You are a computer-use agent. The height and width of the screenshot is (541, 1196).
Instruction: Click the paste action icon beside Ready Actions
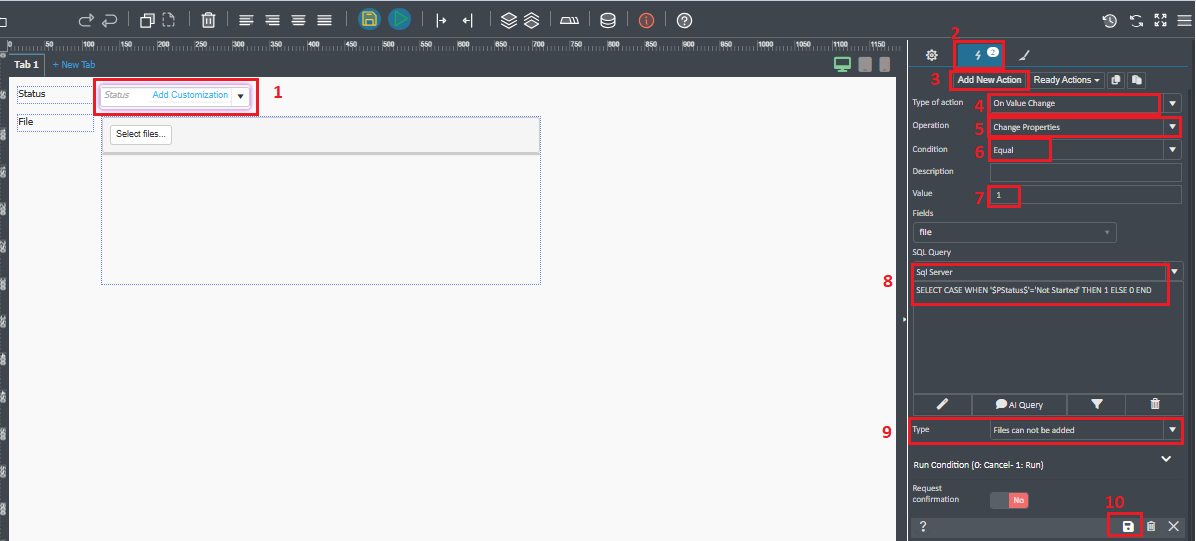[x=1136, y=79]
